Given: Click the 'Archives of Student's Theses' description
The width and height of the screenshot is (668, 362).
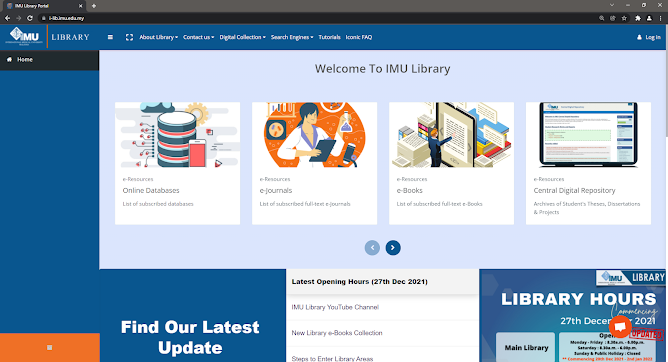Looking at the screenshot, I should pos(587,208).
